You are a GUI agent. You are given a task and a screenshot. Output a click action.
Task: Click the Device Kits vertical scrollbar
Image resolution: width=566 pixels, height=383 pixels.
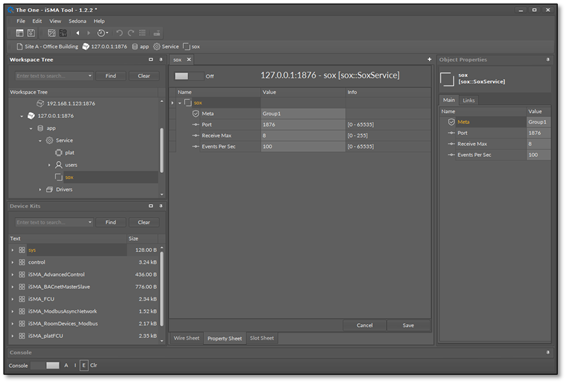coord(161,289)
